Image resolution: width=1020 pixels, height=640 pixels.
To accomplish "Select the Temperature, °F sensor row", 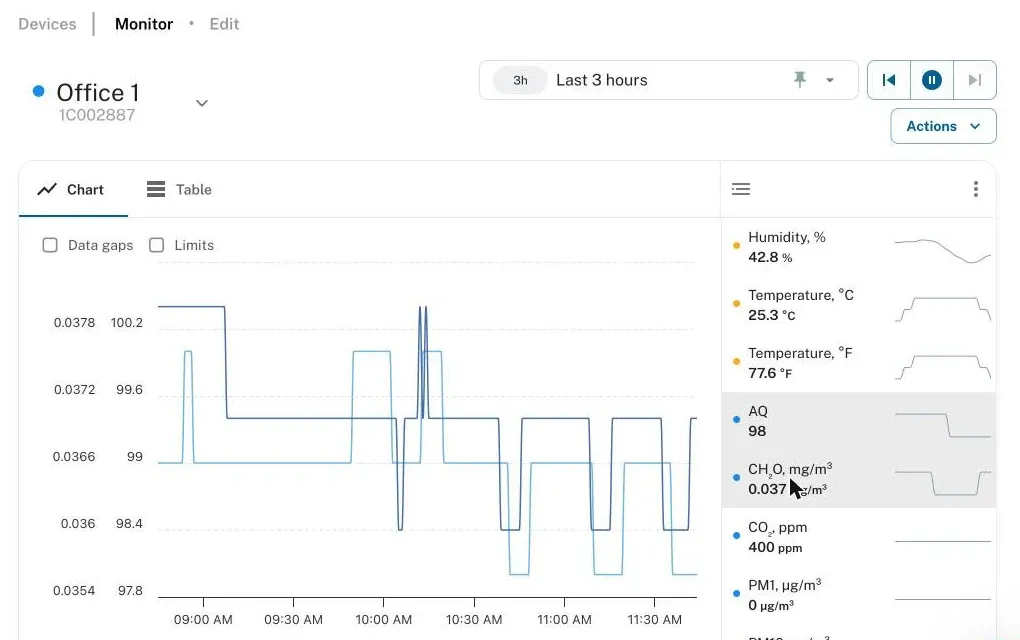I will tap(859, 363).
